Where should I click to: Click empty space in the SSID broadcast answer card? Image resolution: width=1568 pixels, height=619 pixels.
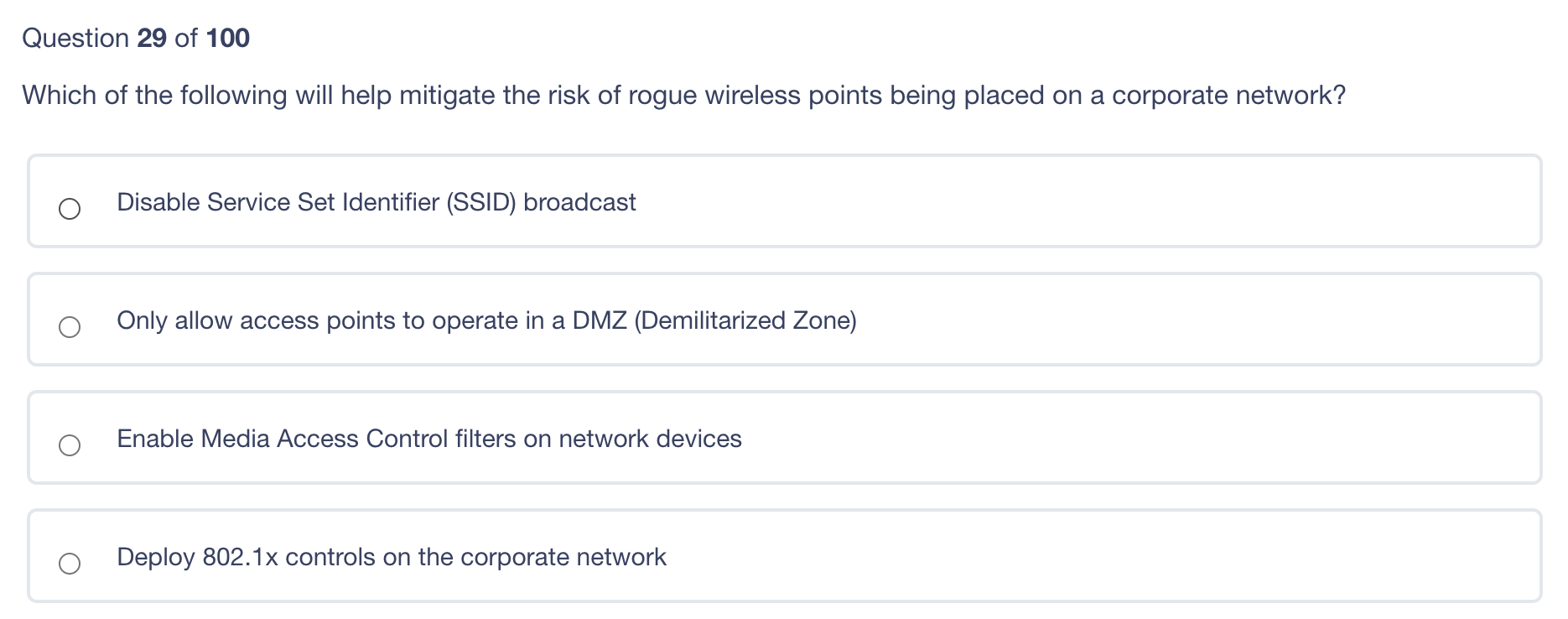tap(1090, 201)
